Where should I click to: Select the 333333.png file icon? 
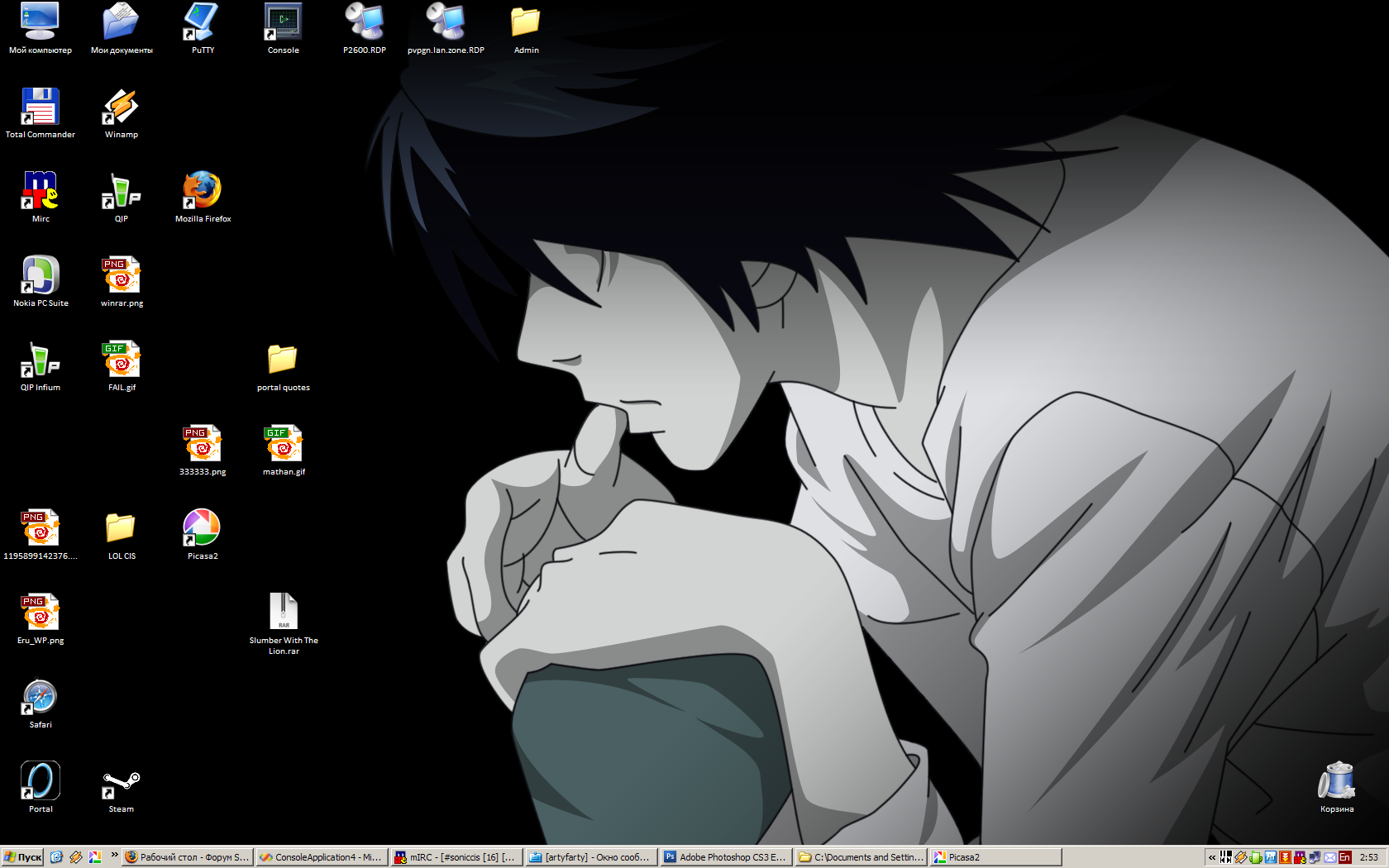(x=203, y=451)
